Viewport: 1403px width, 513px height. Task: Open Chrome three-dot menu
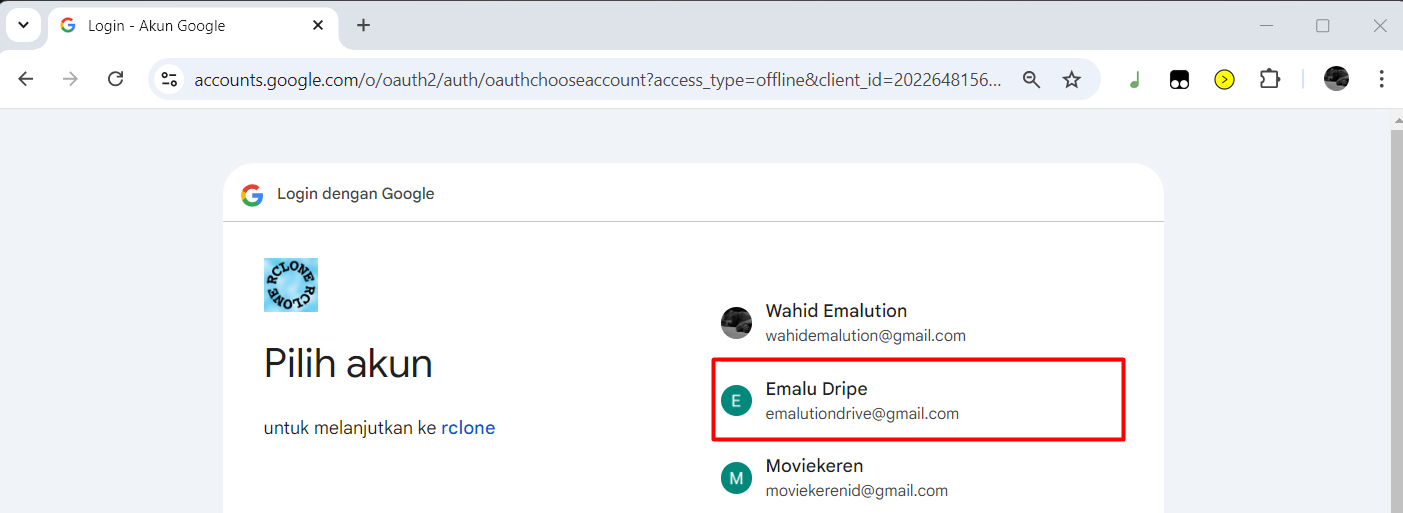click(x=1381, y=79)
